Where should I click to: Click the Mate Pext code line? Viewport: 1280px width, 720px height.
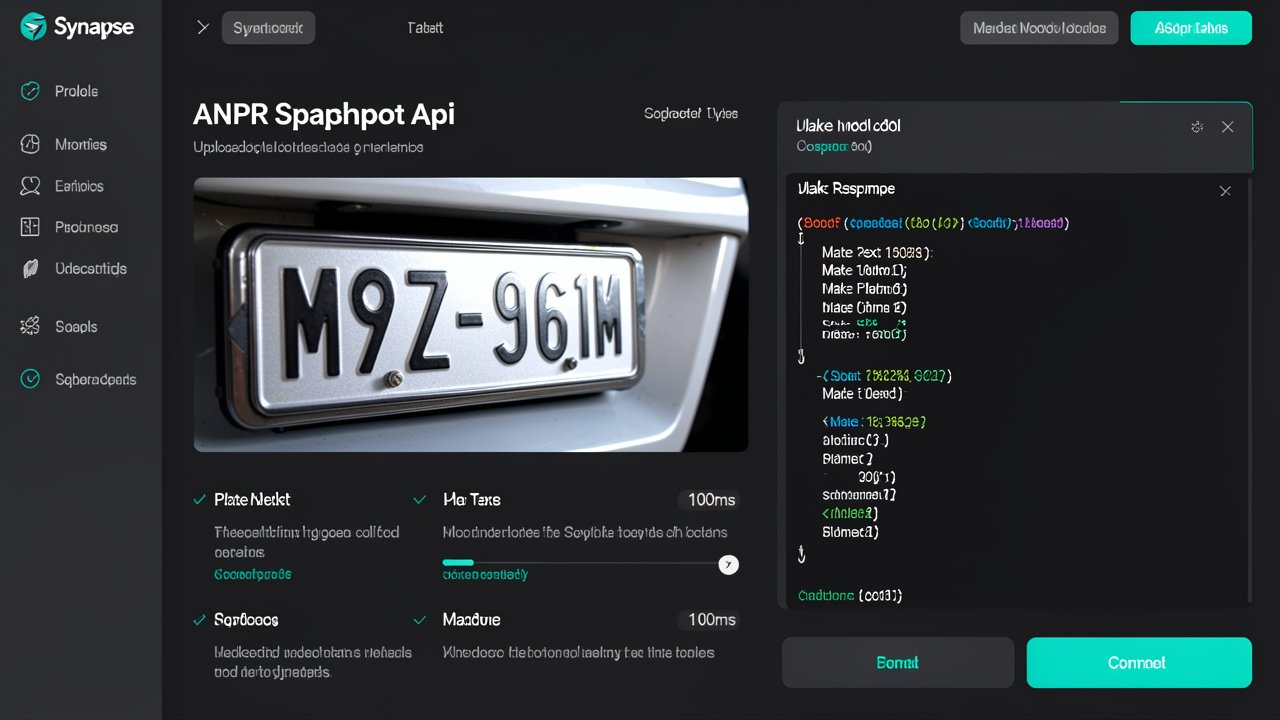[x=877, y=253]
